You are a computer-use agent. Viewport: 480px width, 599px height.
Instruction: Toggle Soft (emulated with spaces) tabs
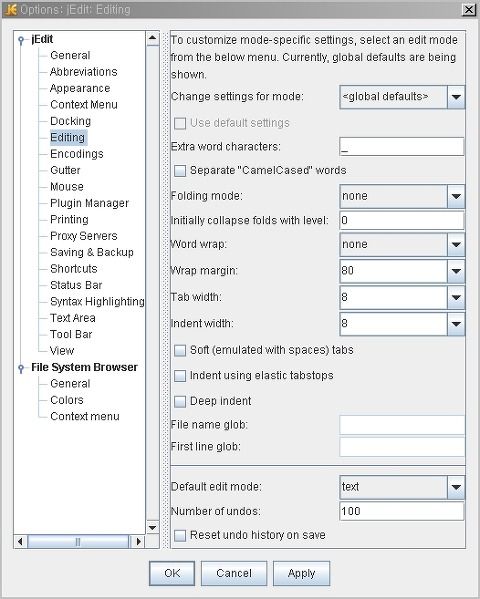click(x=180, y=350)
